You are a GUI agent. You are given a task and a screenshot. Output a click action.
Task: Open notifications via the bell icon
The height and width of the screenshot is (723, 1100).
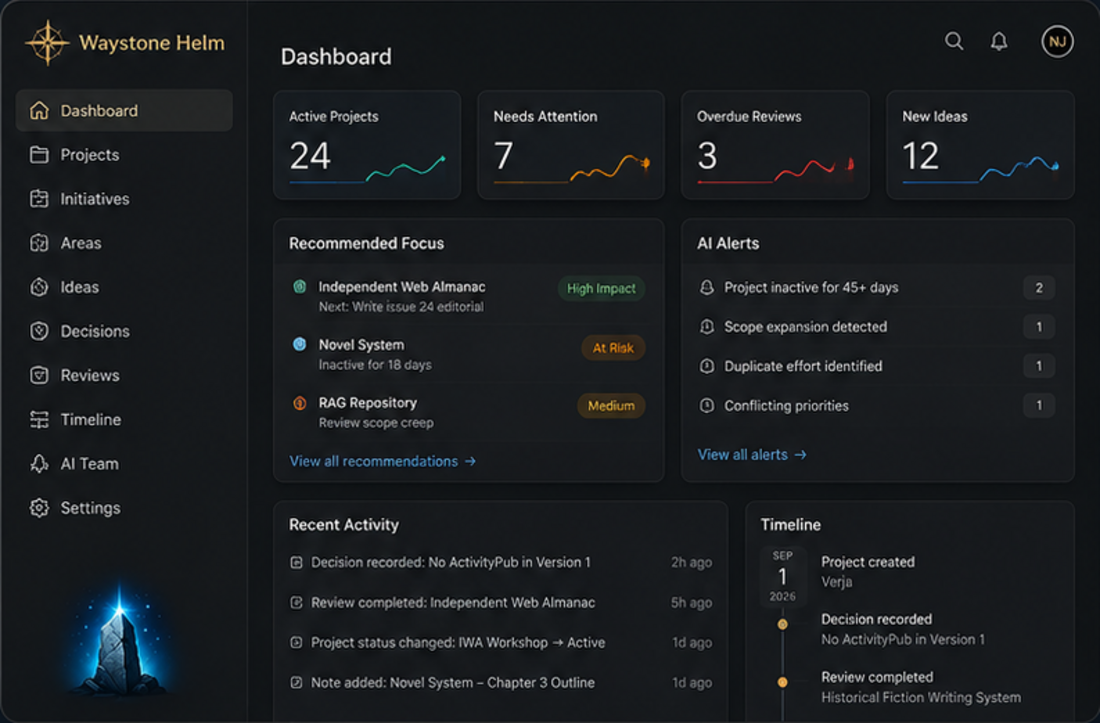click(999, 41)
